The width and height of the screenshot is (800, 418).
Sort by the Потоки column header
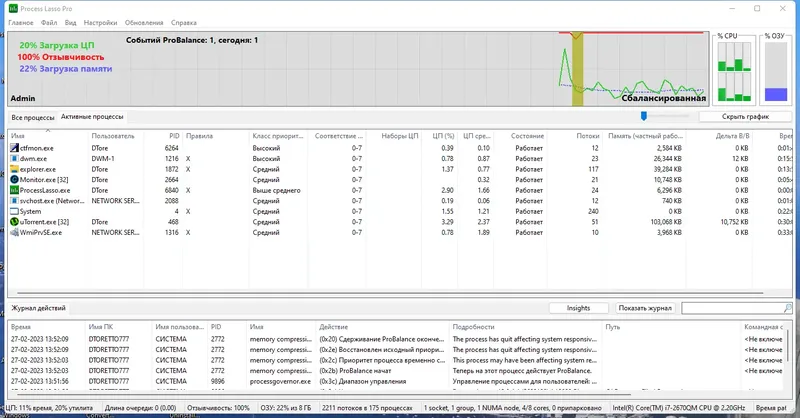[x=588, y=136]
